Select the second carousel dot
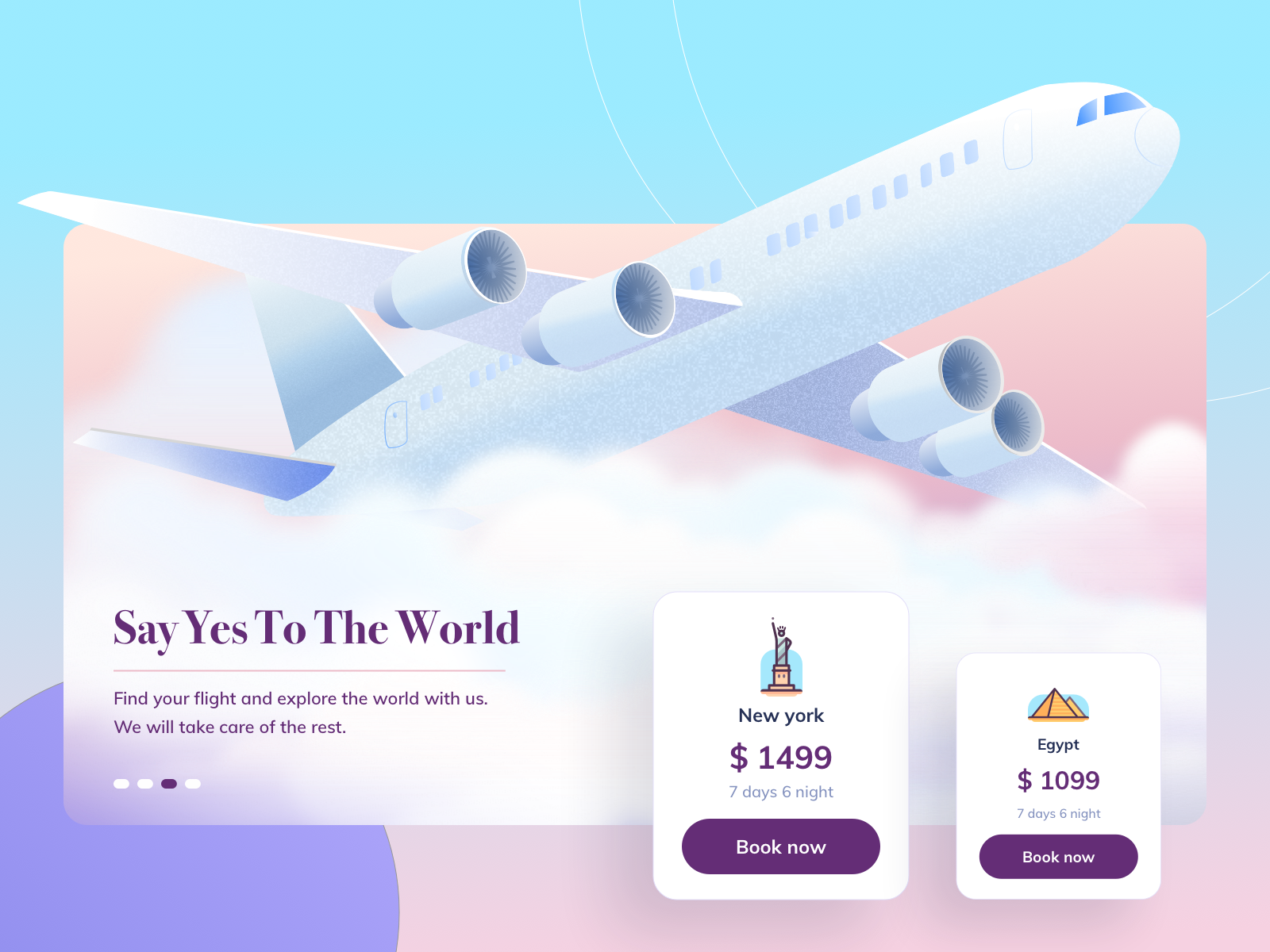 (145, 784)
